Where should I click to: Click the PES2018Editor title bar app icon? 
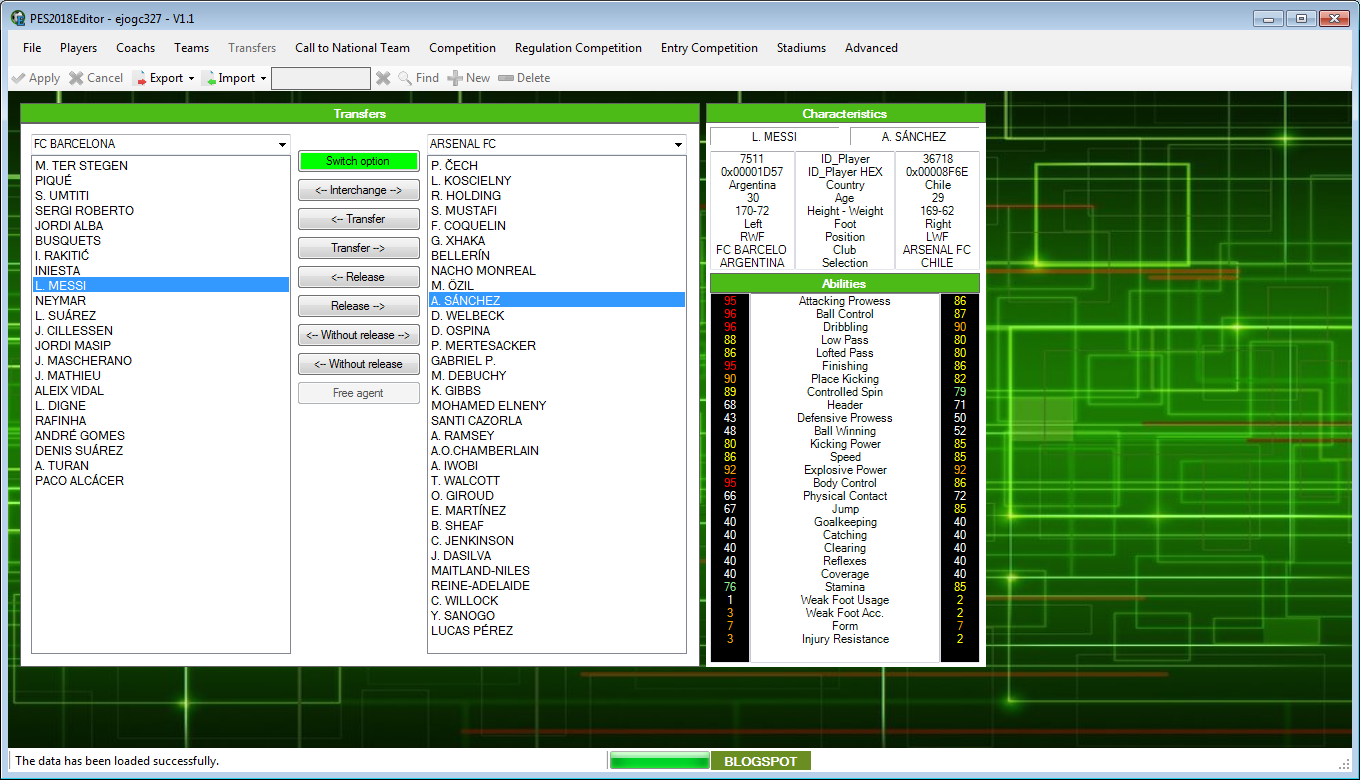click(18, 18)
